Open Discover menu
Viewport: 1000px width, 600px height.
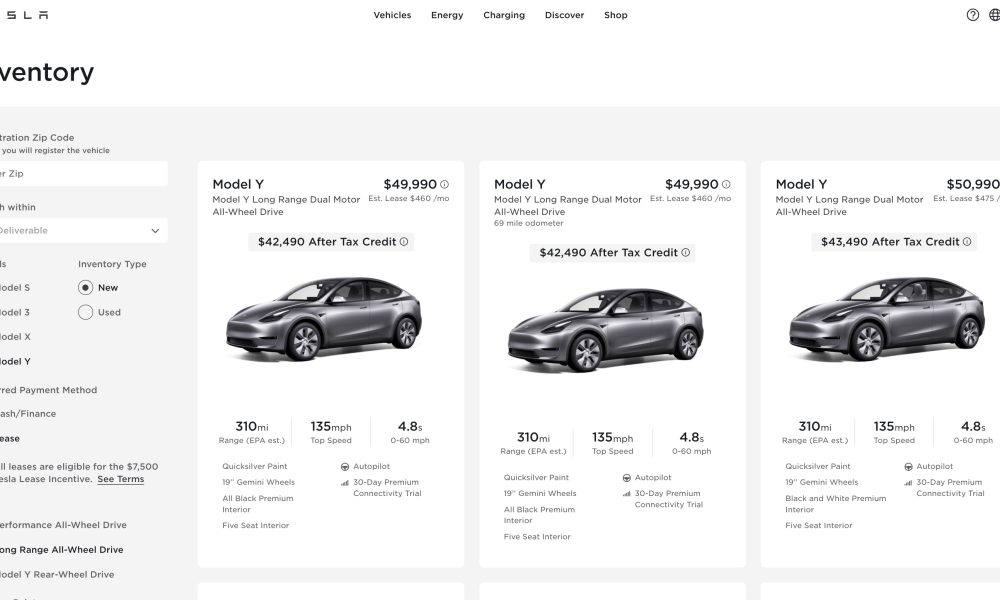coord(564,15)
